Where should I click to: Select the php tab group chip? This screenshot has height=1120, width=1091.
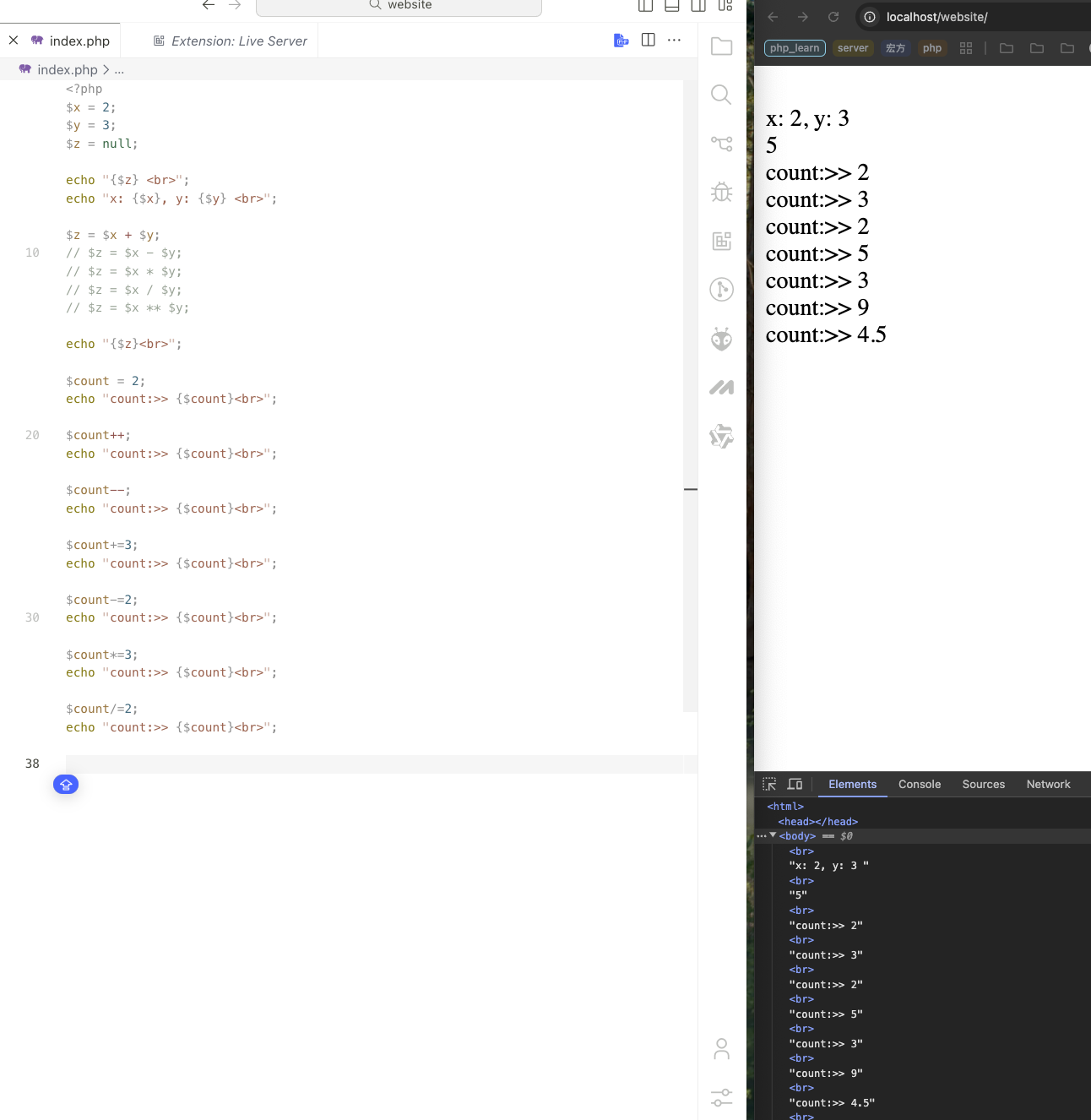pos(932,48)
